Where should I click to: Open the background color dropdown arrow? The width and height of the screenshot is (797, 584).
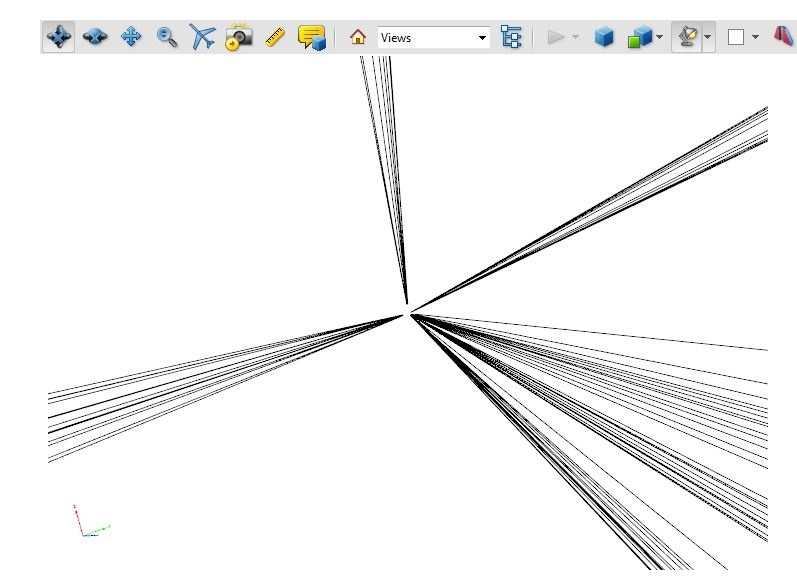755,37
